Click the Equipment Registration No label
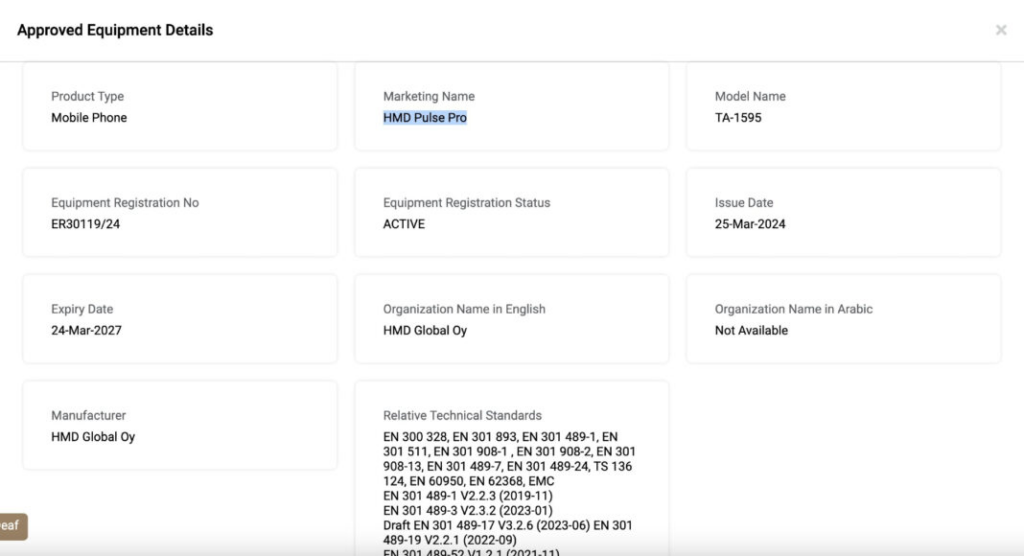 125,203
